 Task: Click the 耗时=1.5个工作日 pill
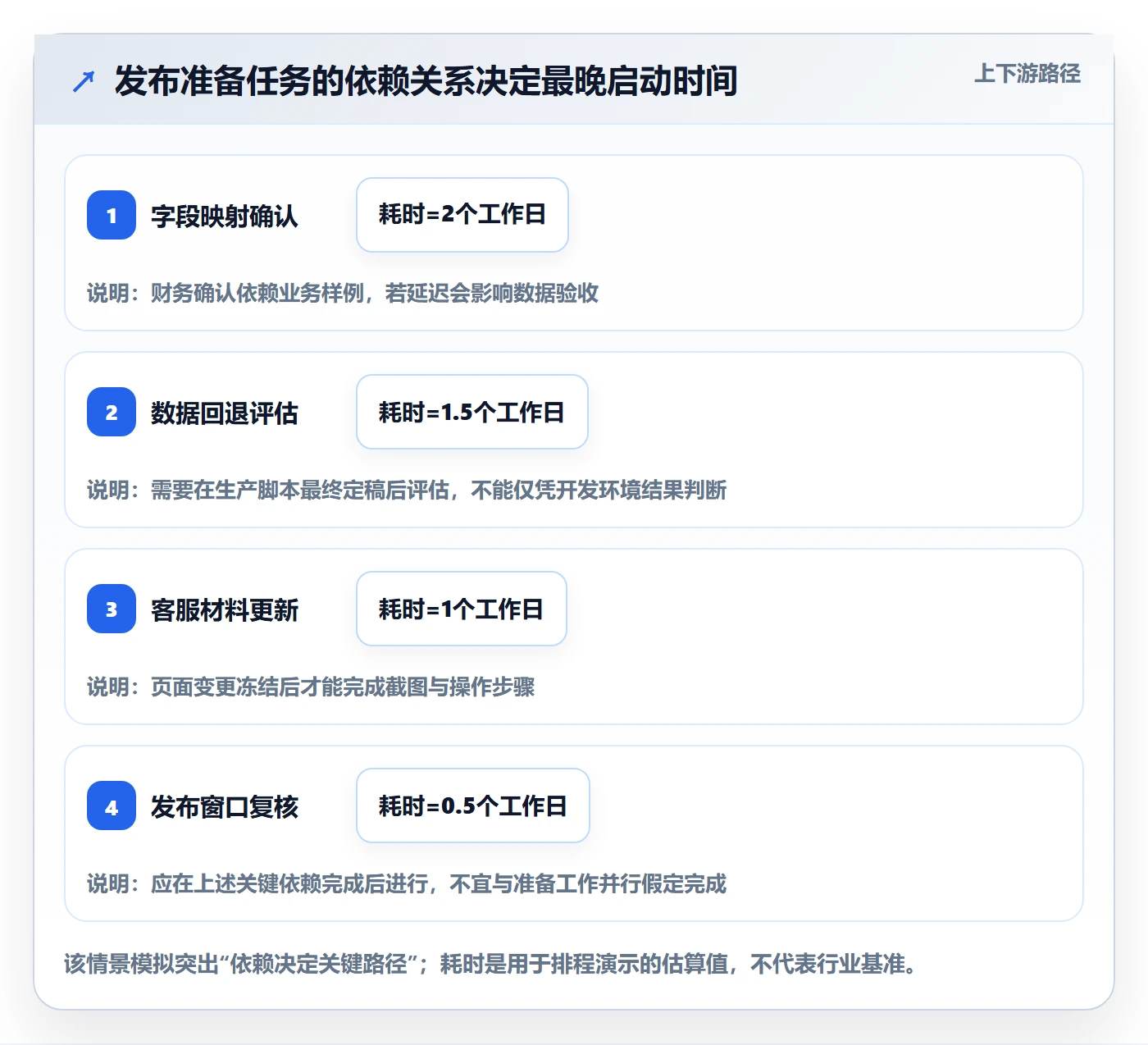point(472,412)
